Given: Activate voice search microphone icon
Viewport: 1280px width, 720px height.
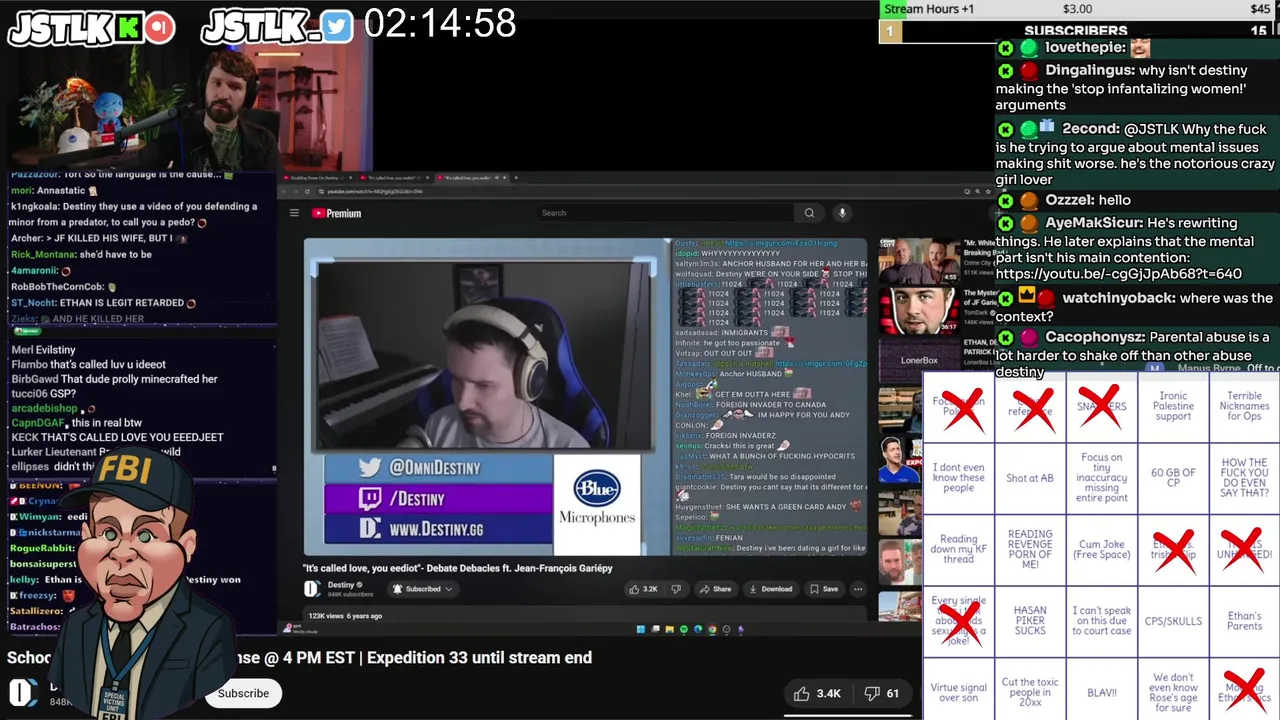Looking at the screenshot, I should 842,213.
